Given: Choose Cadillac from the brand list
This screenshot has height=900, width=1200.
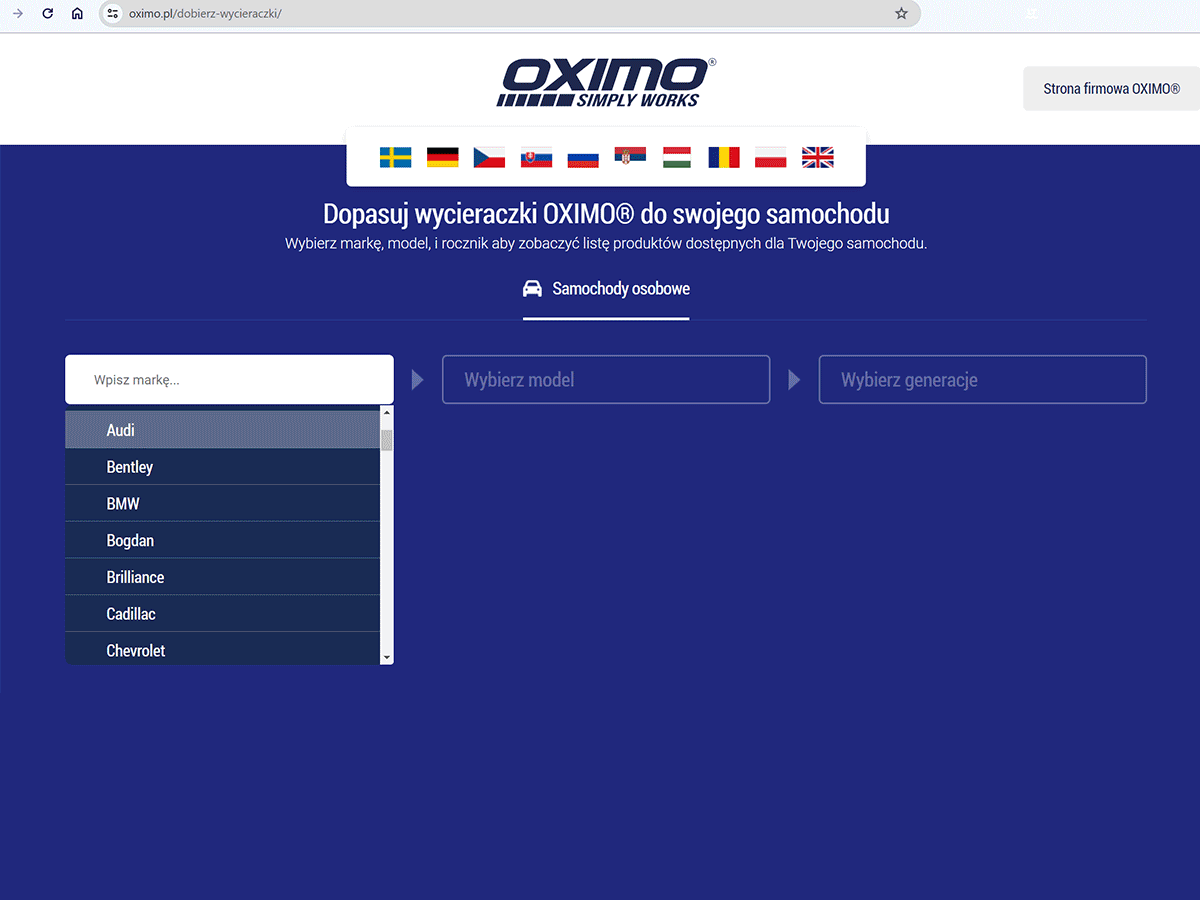Looking at the screenshot, I should pos(223,614).
